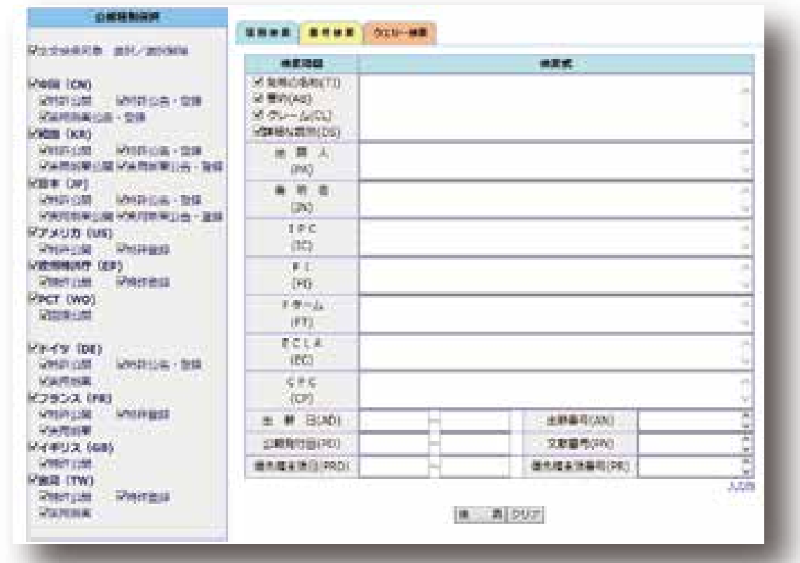This screenshot has height=563, width=800.
Task: Toggle the claims (CL) checkbox
Action: pyautogui.click(x=259, y=114)
